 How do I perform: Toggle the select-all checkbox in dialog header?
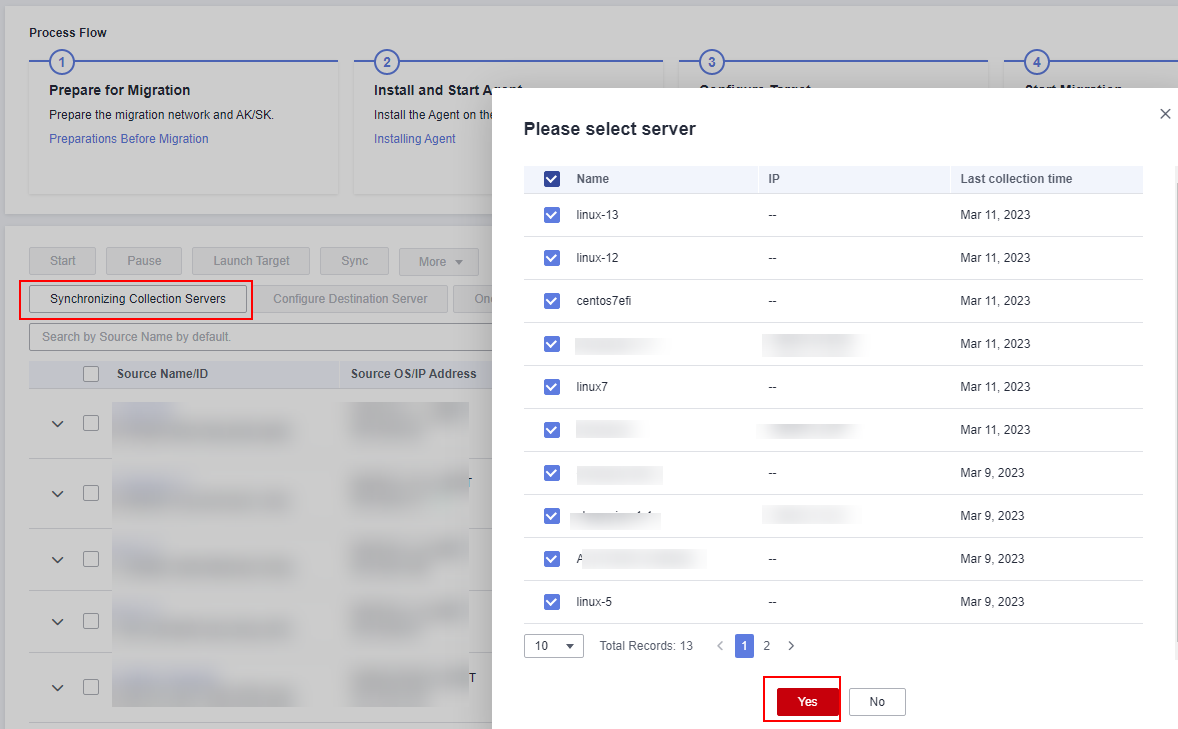point(552,179)
